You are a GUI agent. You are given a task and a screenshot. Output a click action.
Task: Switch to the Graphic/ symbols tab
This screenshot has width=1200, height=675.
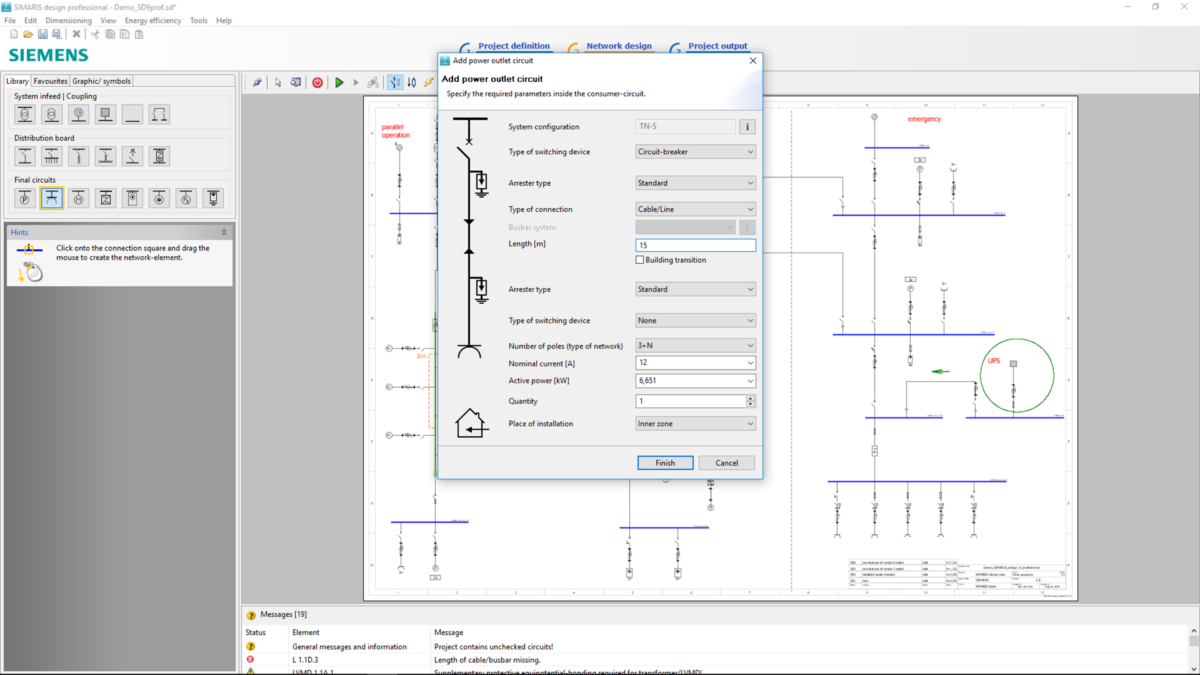(101, 81)
